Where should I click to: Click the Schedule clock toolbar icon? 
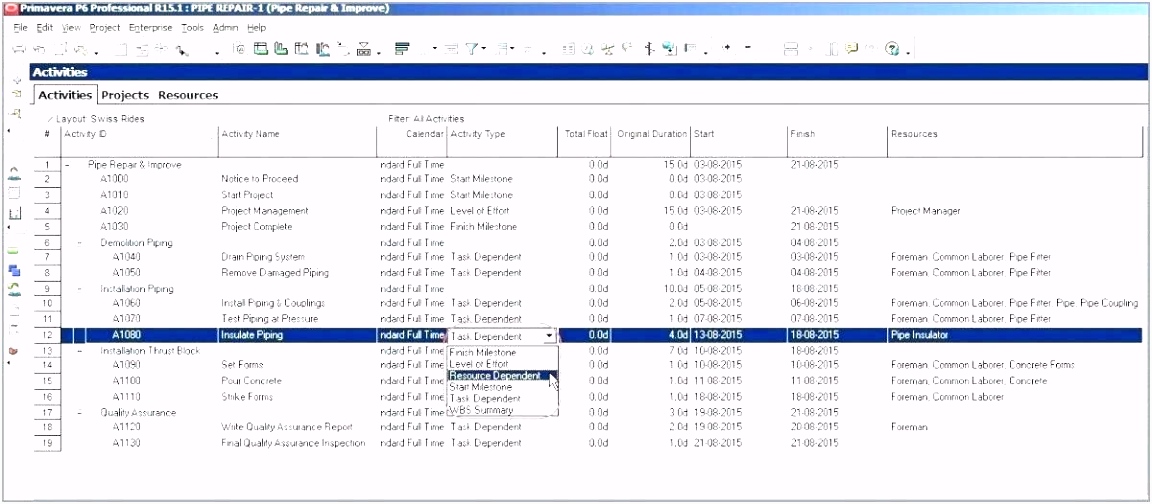click(x=588, y=49)
